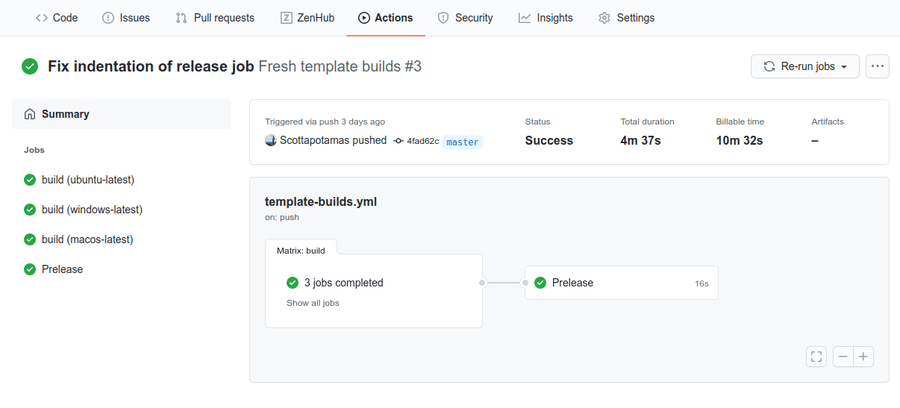
Task: Switch to the Issues tab
Action: [126, 18]
